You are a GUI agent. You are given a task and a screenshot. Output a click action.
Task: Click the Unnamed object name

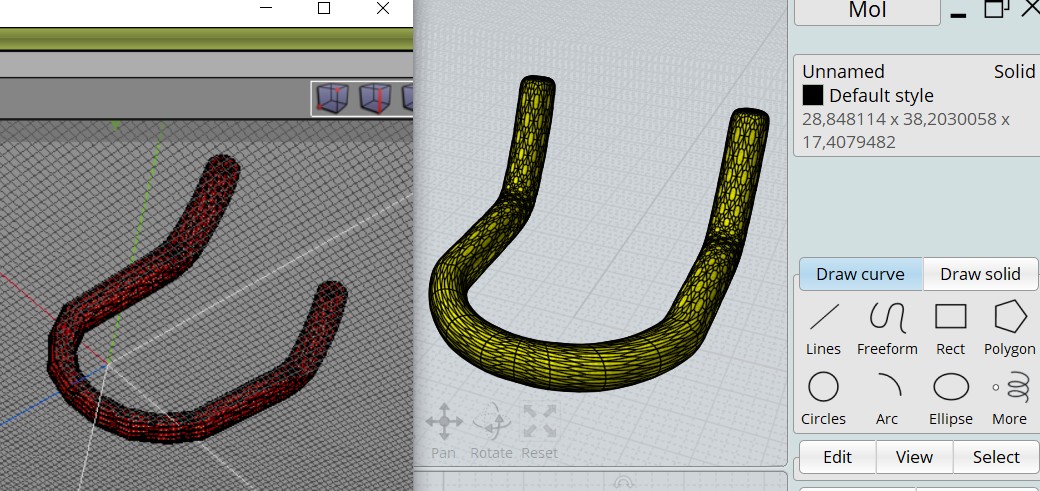click(x=844, y=72)
